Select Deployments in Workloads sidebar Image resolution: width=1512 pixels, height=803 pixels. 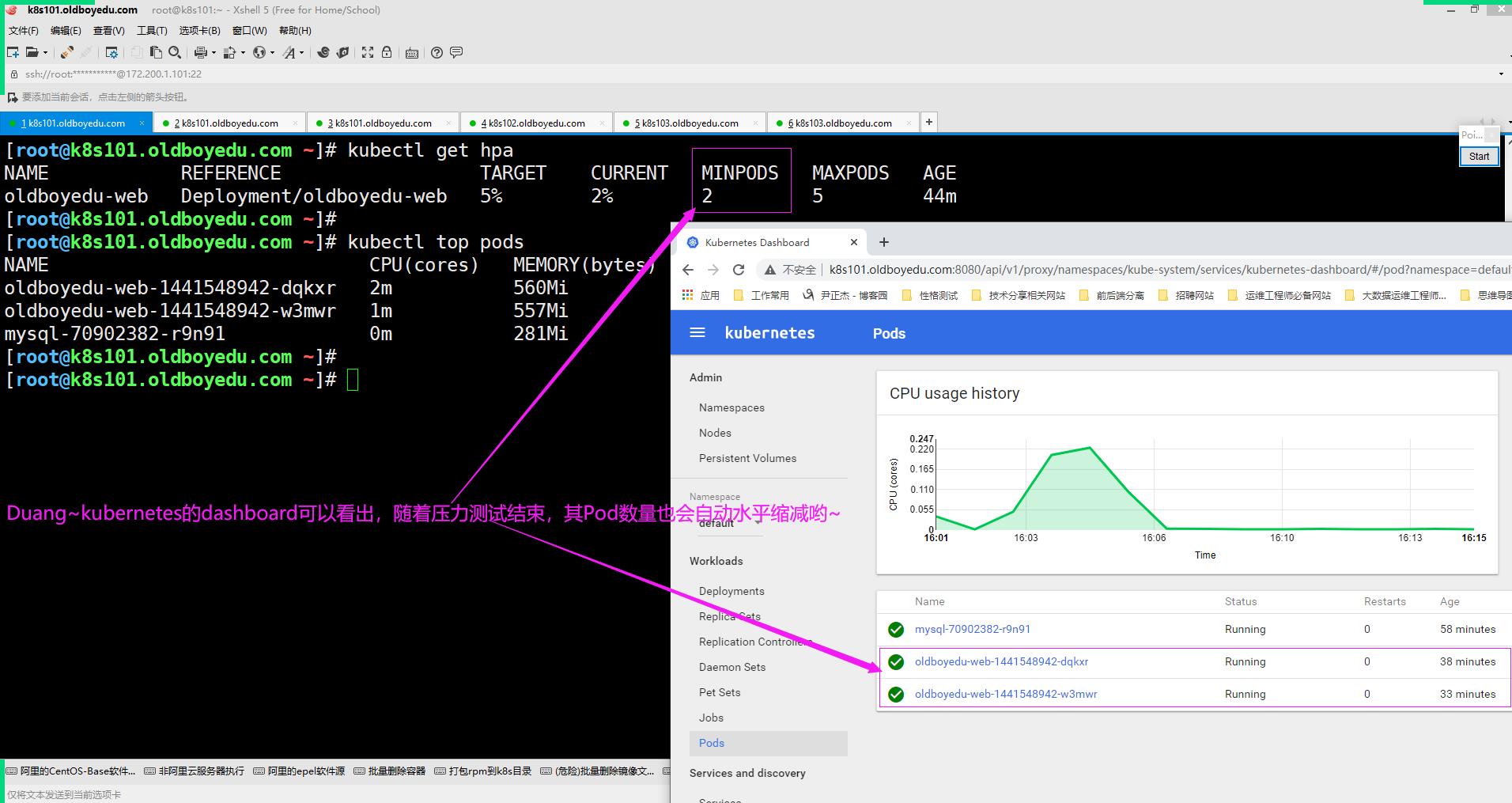[x=731, y=591]
